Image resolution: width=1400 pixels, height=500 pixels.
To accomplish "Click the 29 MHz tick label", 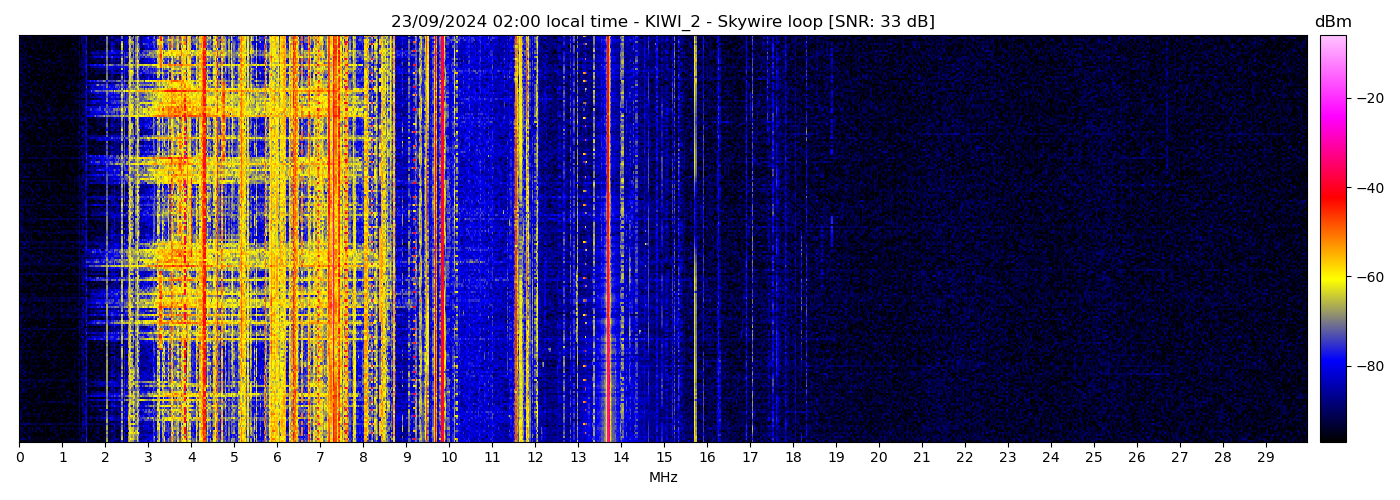I will pos(1265,458).
